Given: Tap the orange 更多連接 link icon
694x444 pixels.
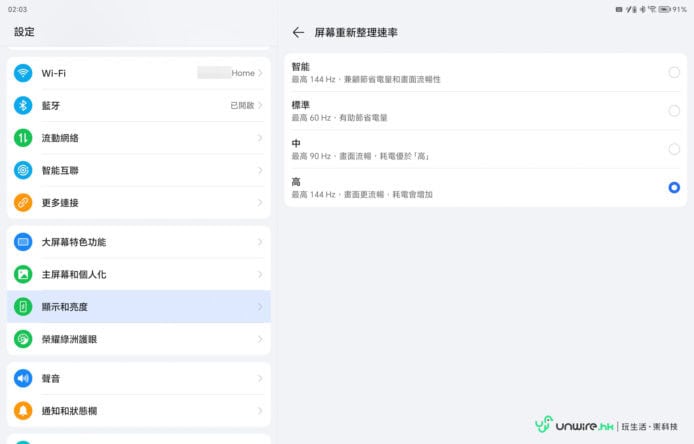Looking at the screenshot, I should coord(23,202).
